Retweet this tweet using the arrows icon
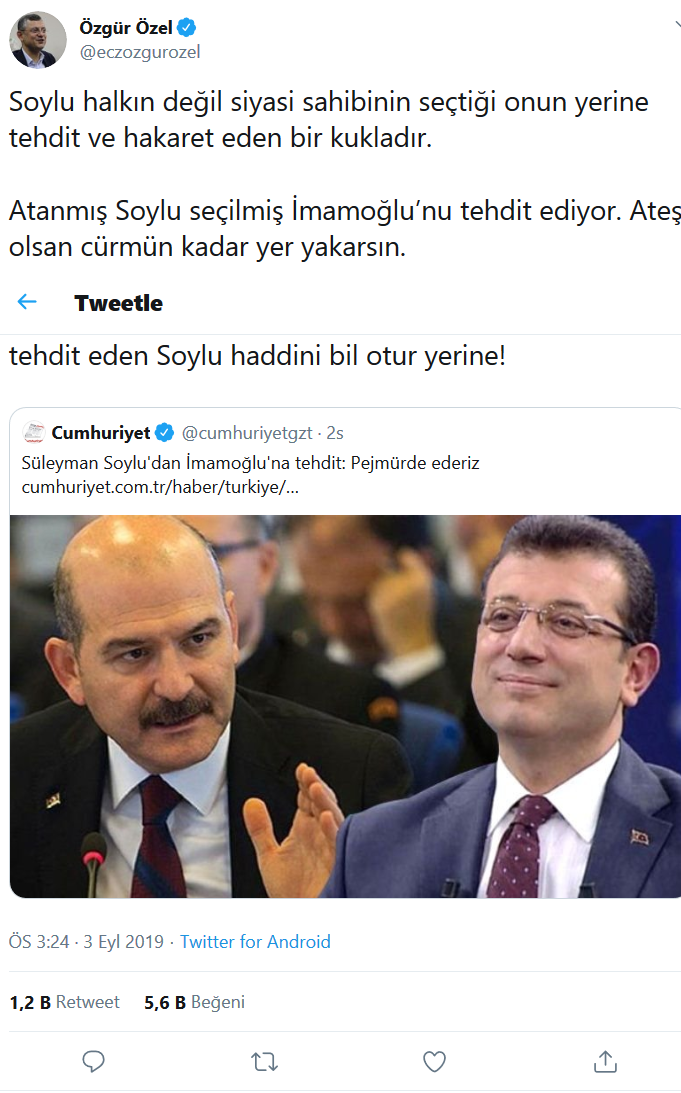 click(264, 1062)
